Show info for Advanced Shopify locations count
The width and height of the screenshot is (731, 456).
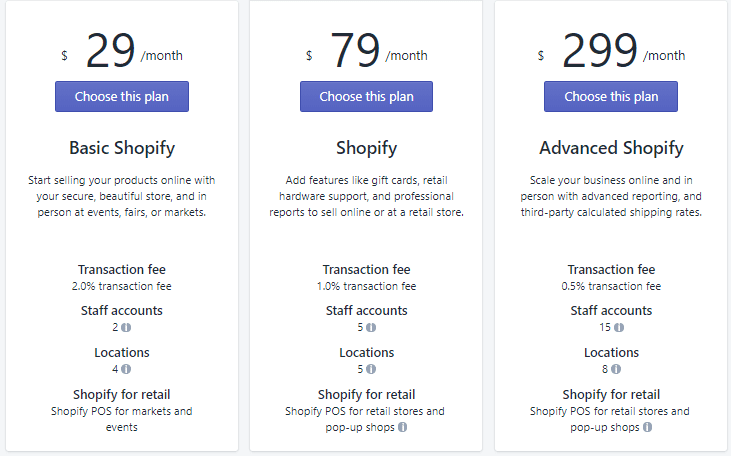click(617, 369)
